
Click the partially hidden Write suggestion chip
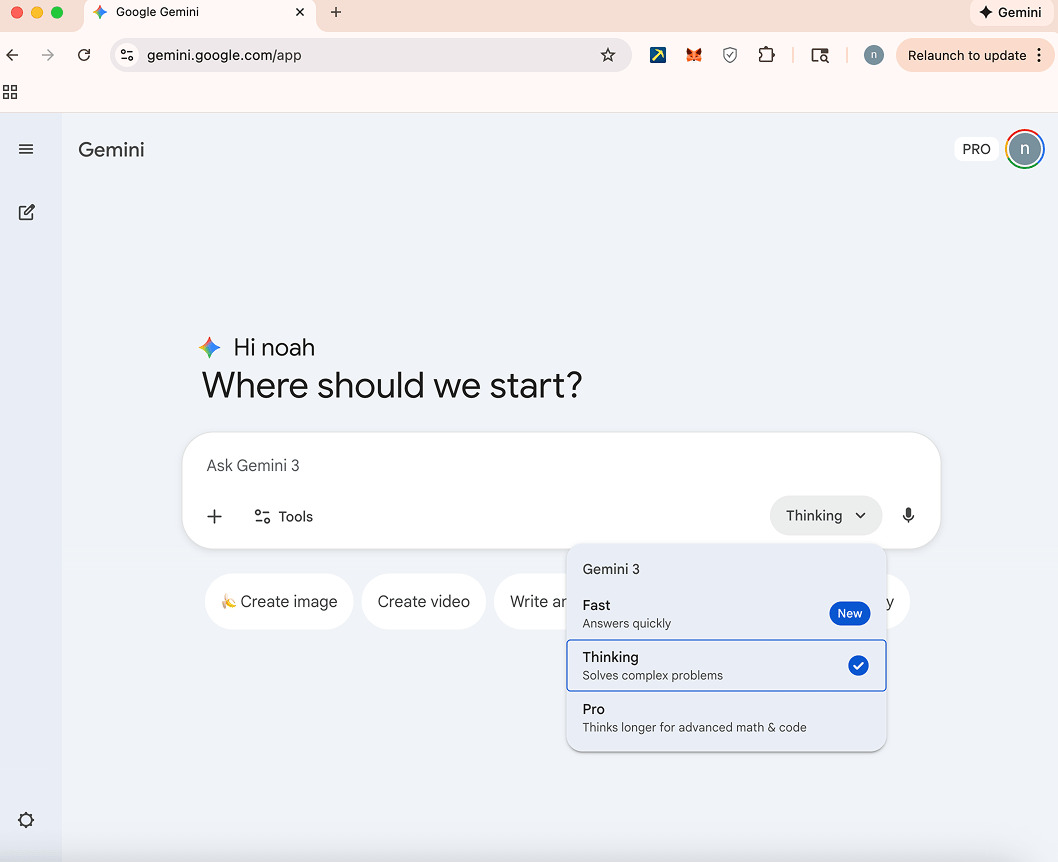pos(530,602)
